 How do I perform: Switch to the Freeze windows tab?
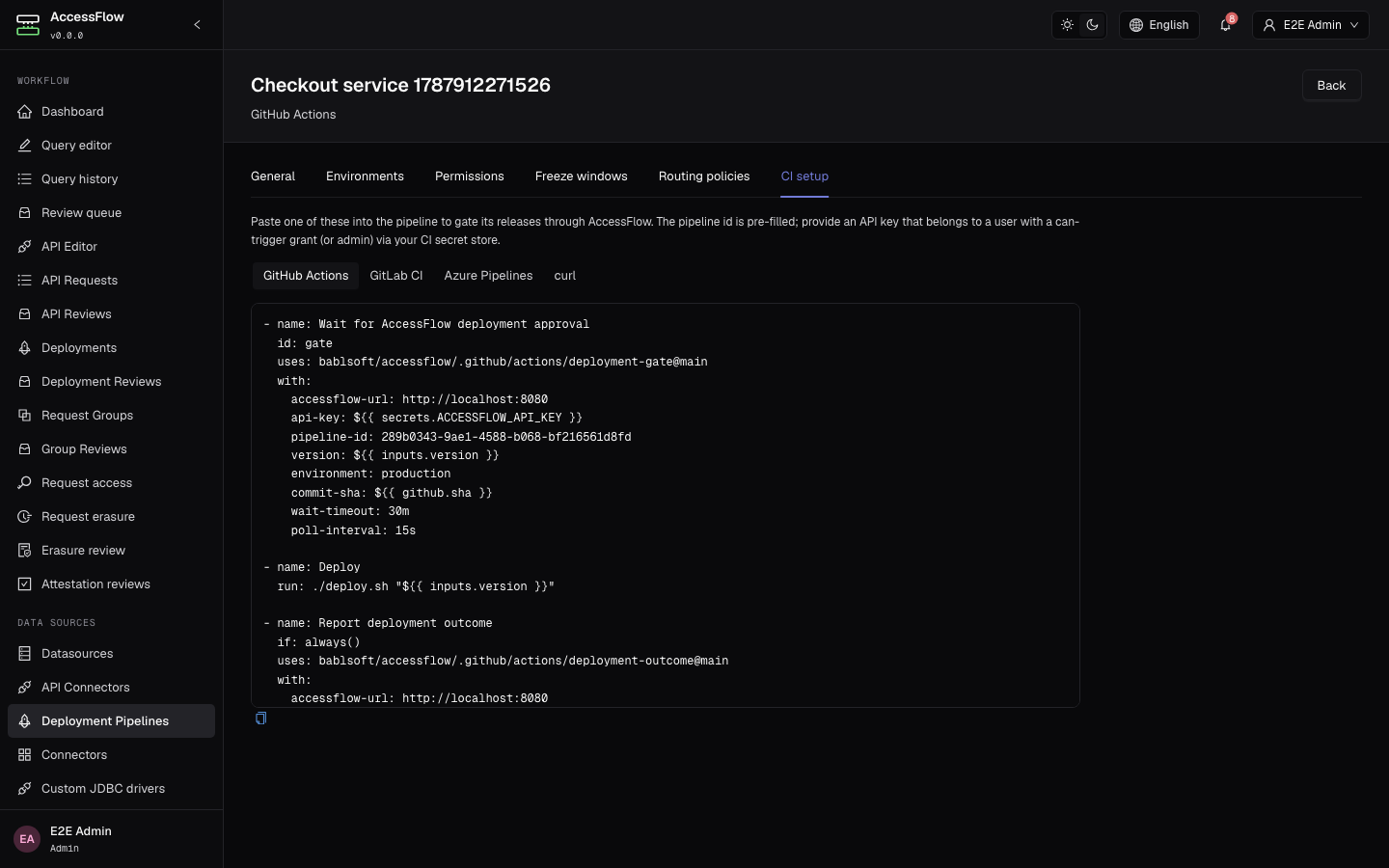(582, 176)
